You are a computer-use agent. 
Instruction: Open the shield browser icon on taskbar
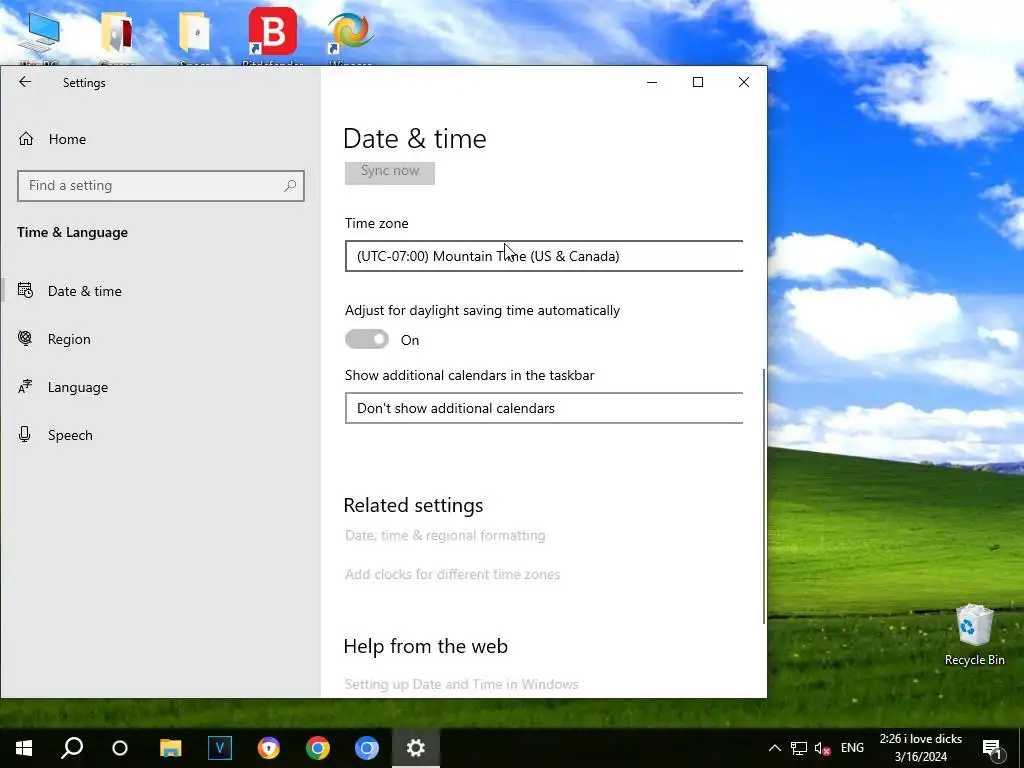coord(268,748)
